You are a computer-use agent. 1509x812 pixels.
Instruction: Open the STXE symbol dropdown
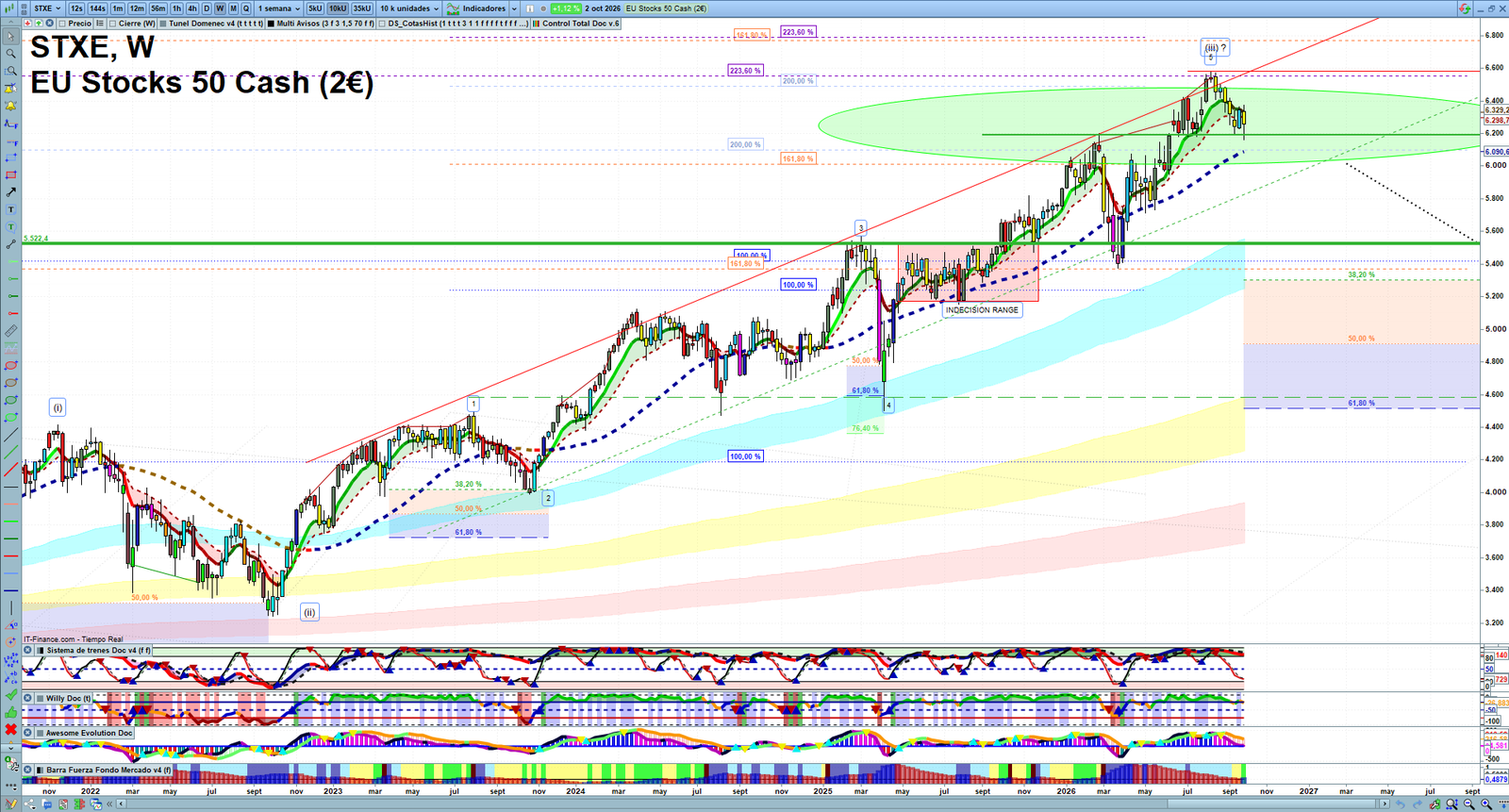[47, 8]
